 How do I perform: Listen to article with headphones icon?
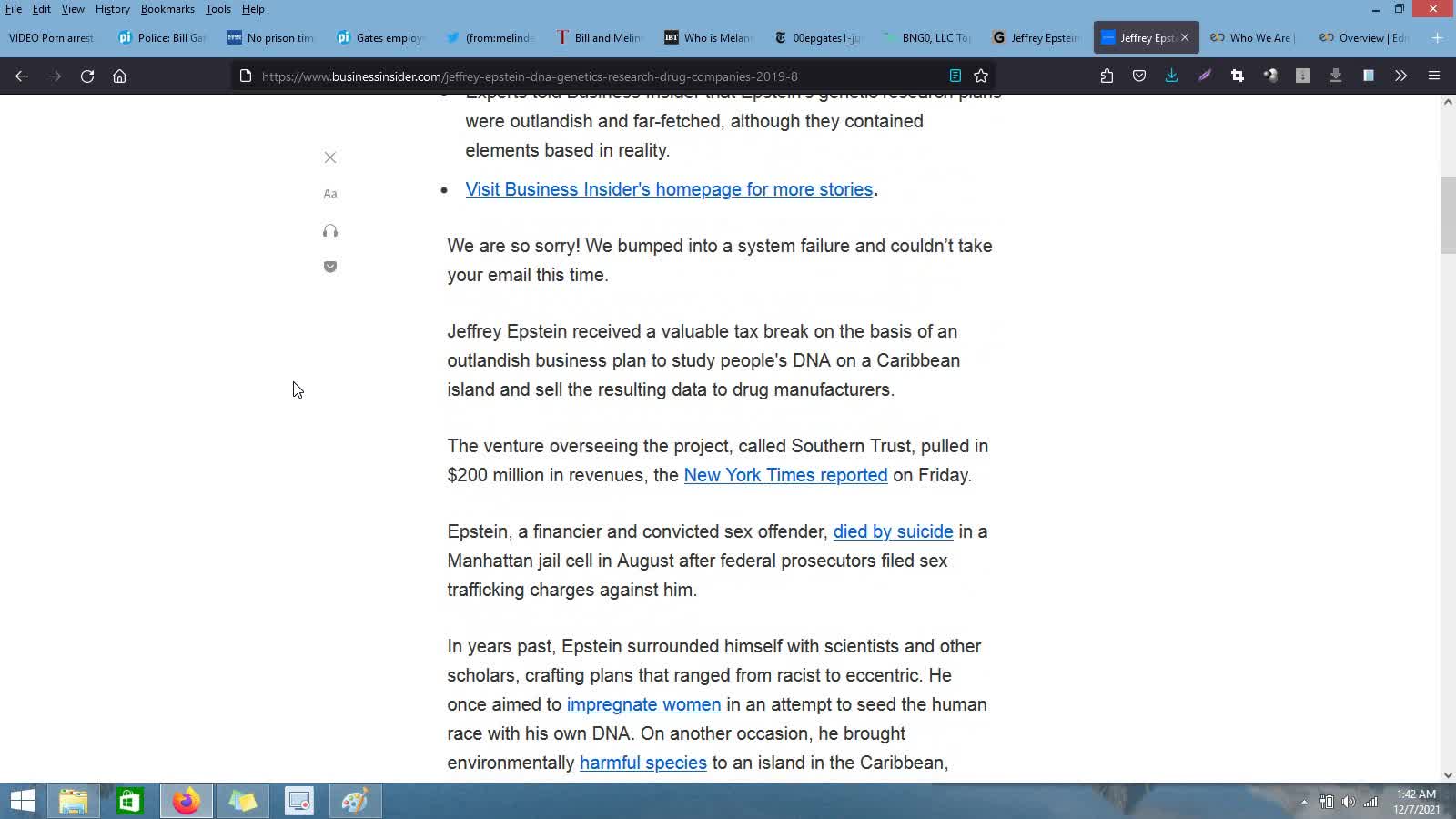(330, 231)
